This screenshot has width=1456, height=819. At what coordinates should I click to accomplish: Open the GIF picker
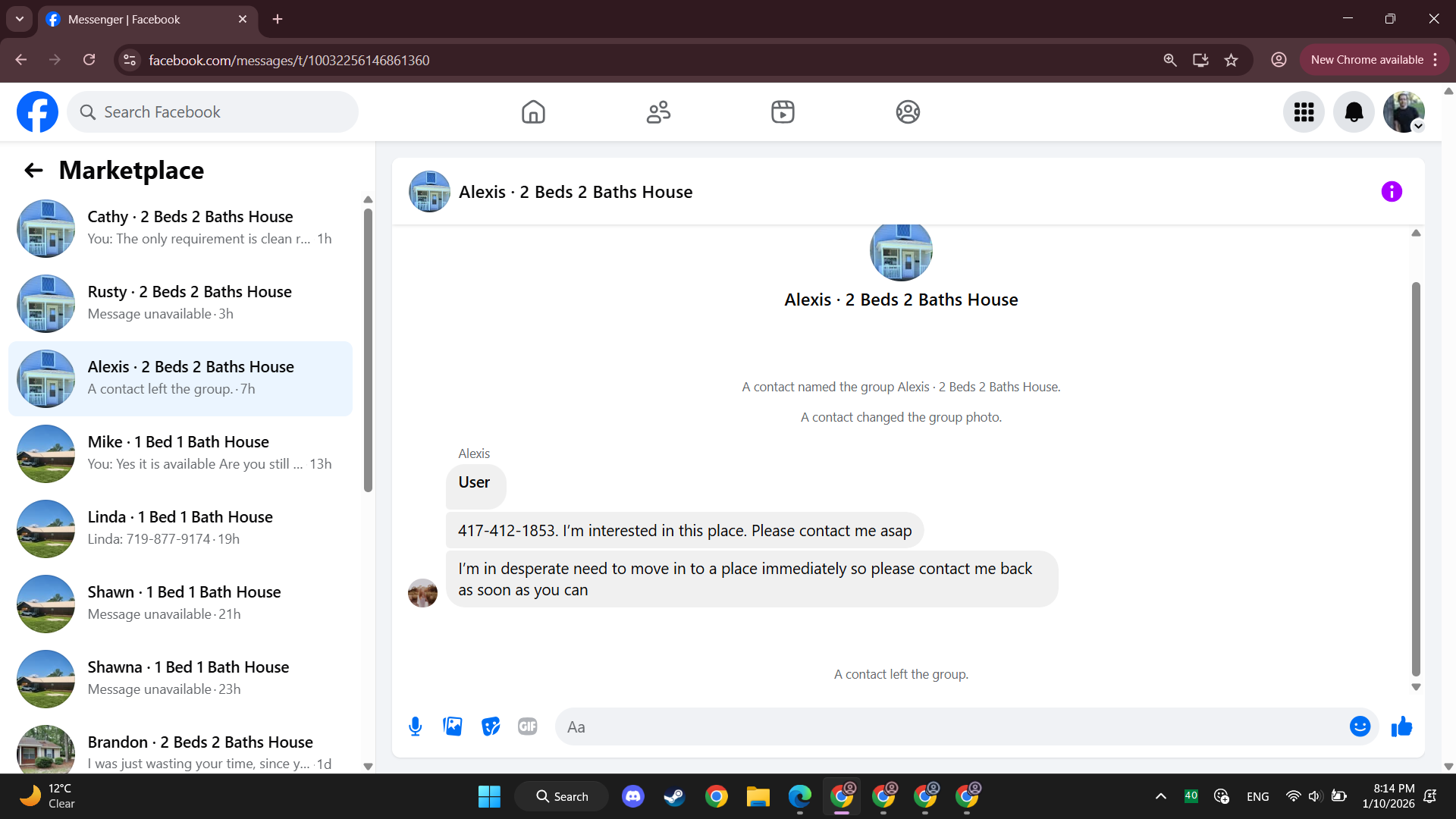click(x=528, y=726)
